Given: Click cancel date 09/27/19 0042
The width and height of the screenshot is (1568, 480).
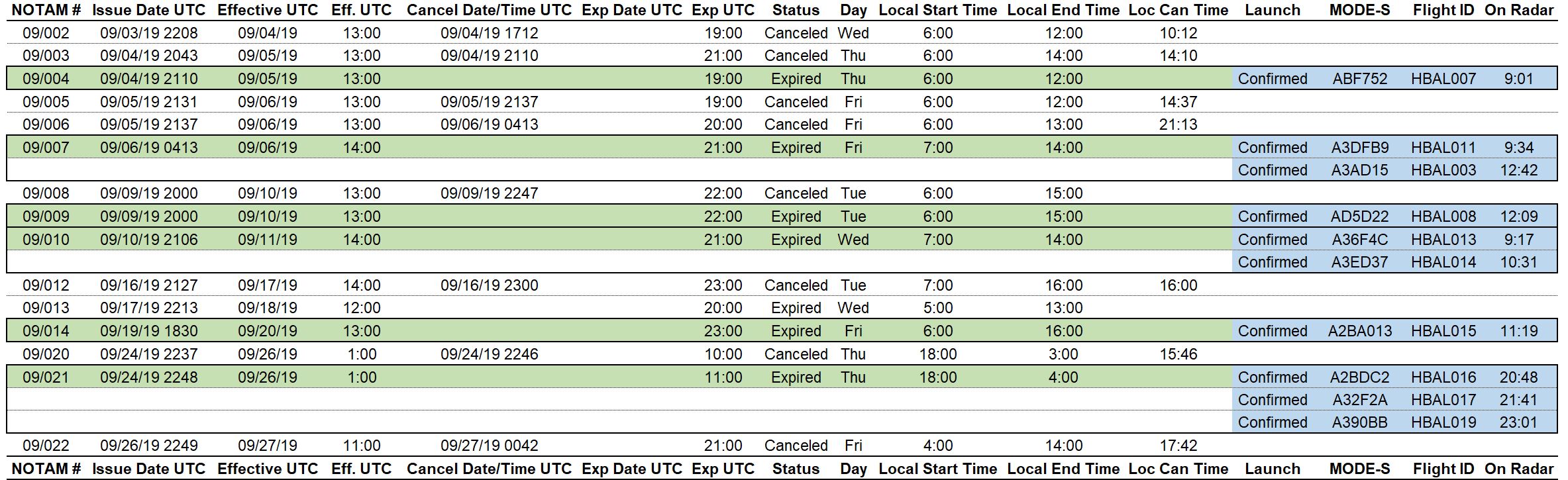Looking at the screenshot, I should click(489, 446).
